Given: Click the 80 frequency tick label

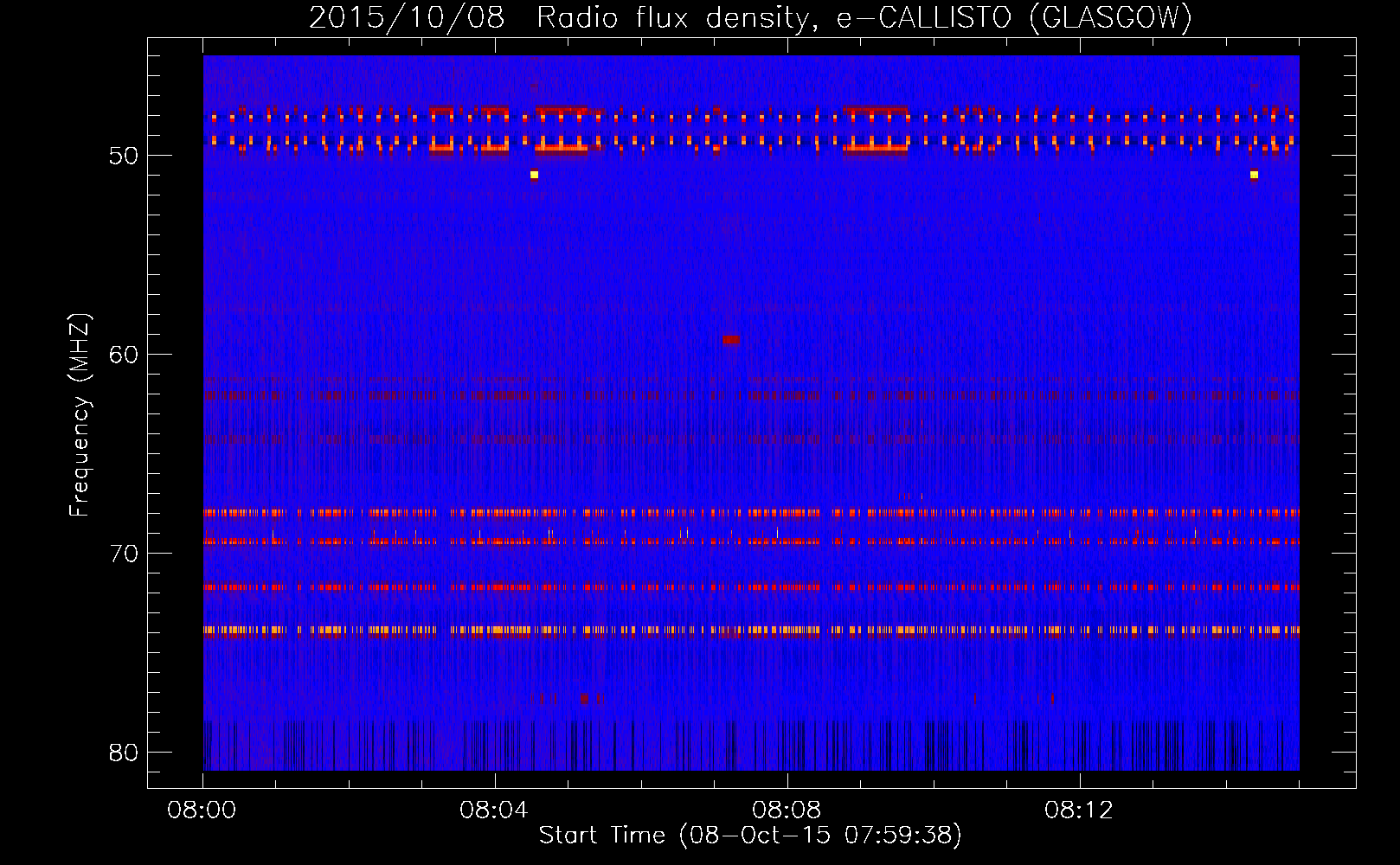Looking at the screenshot, I should coord(124,752).
